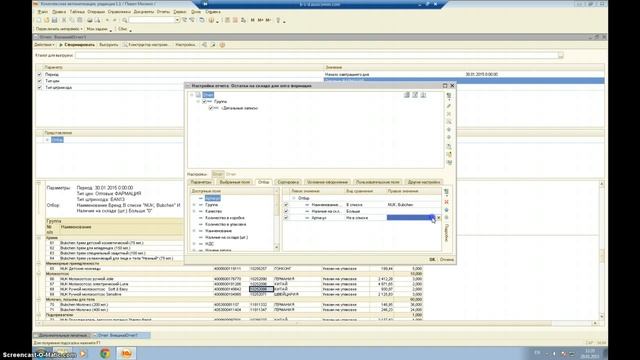
Task: Click the move up arrow icon beside structure tree
Action: (449, 129)
